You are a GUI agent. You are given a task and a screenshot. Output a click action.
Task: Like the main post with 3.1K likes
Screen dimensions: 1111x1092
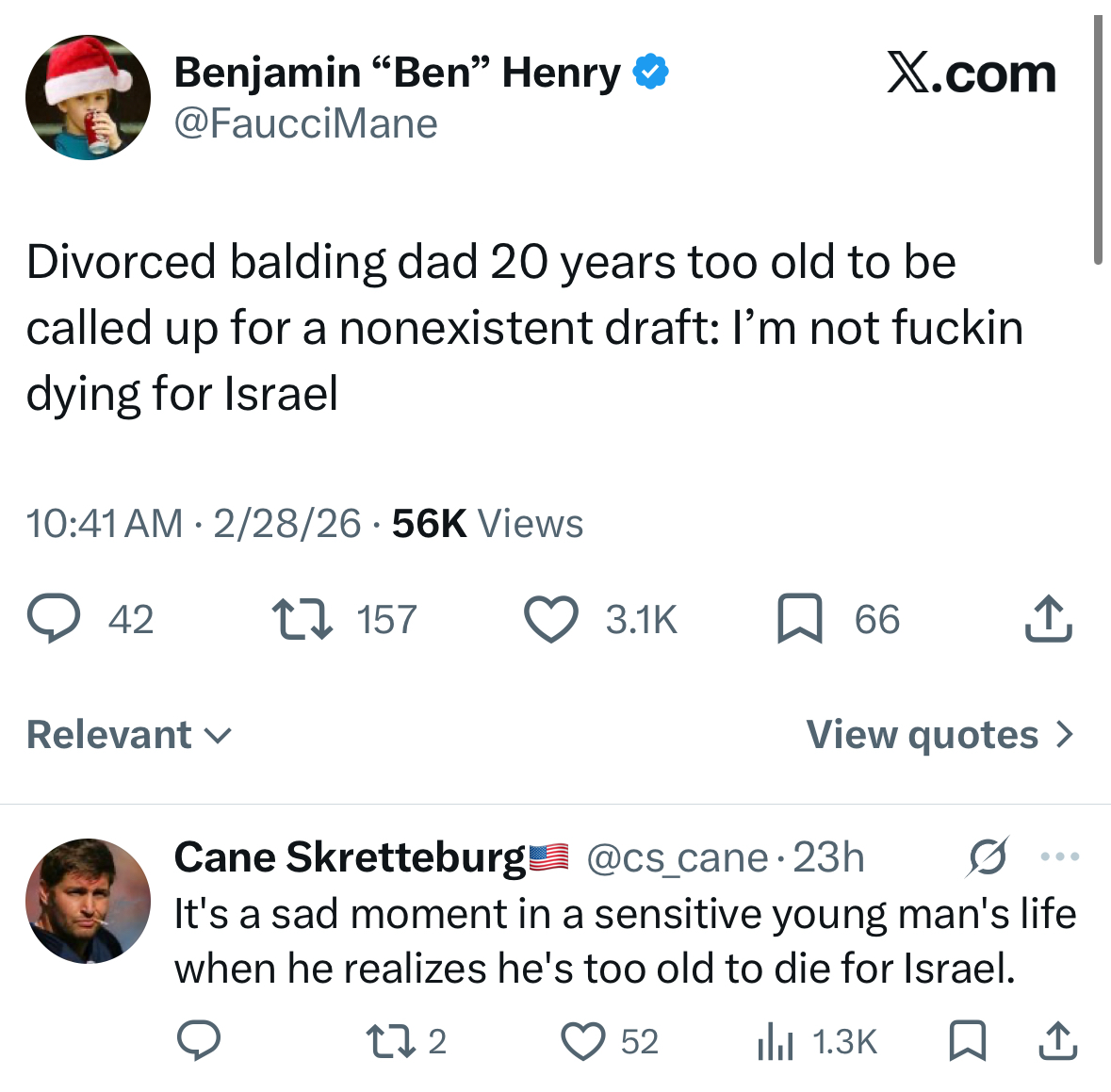[550, 620]
